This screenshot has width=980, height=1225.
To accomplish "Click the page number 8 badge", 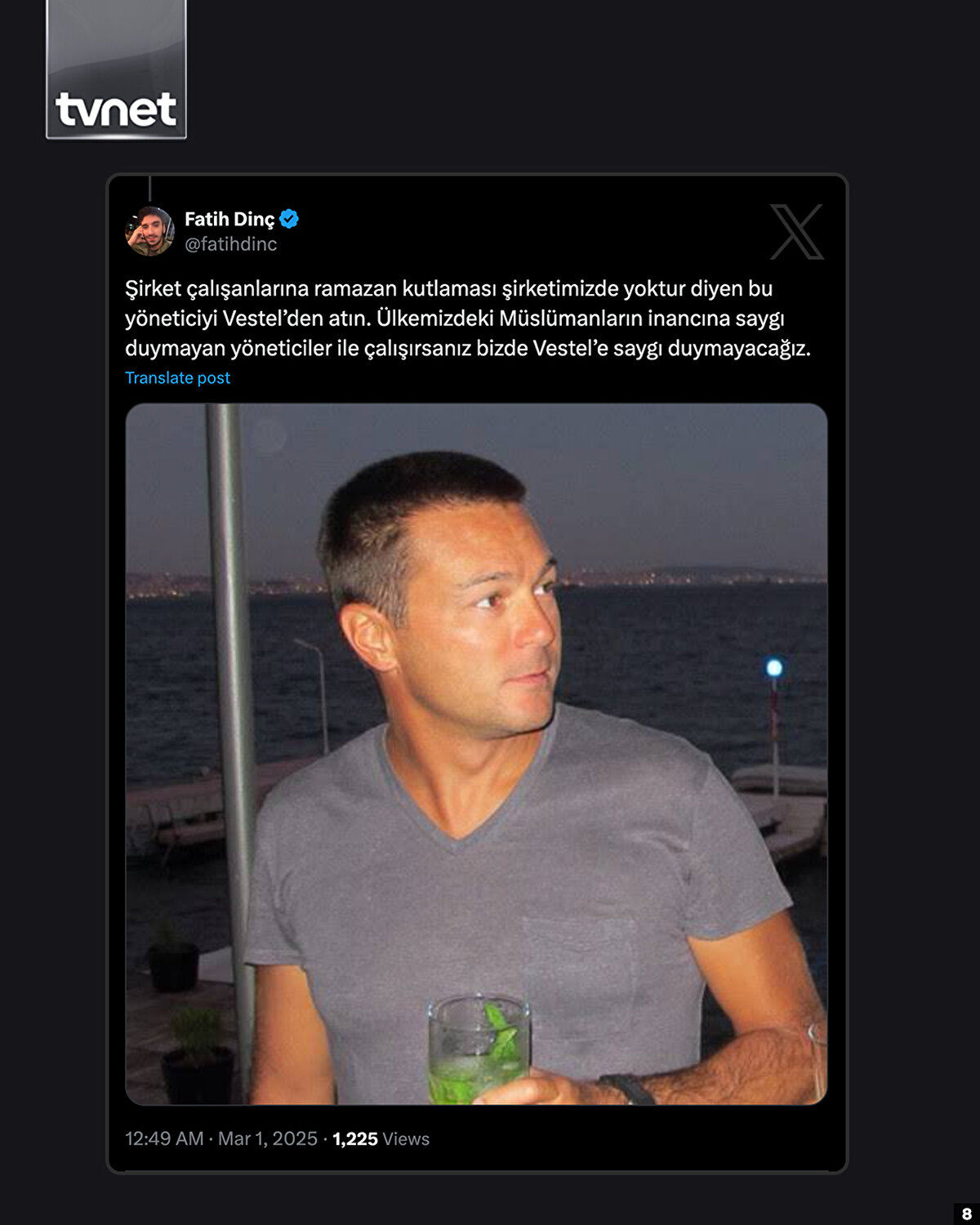I will pos(966,1214).
